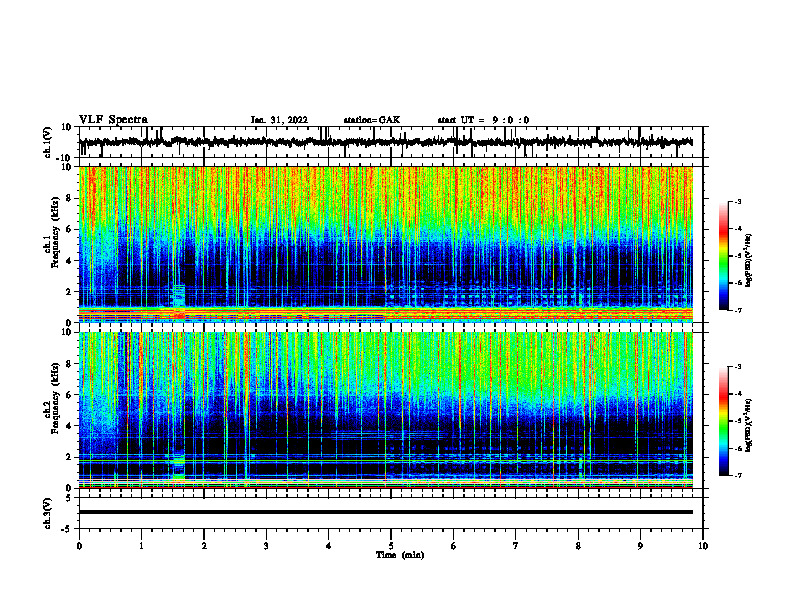The width and height of the screenshot is (792, 612).
Task: Click the ch.1 color scale bar
Action: point(724,256)
